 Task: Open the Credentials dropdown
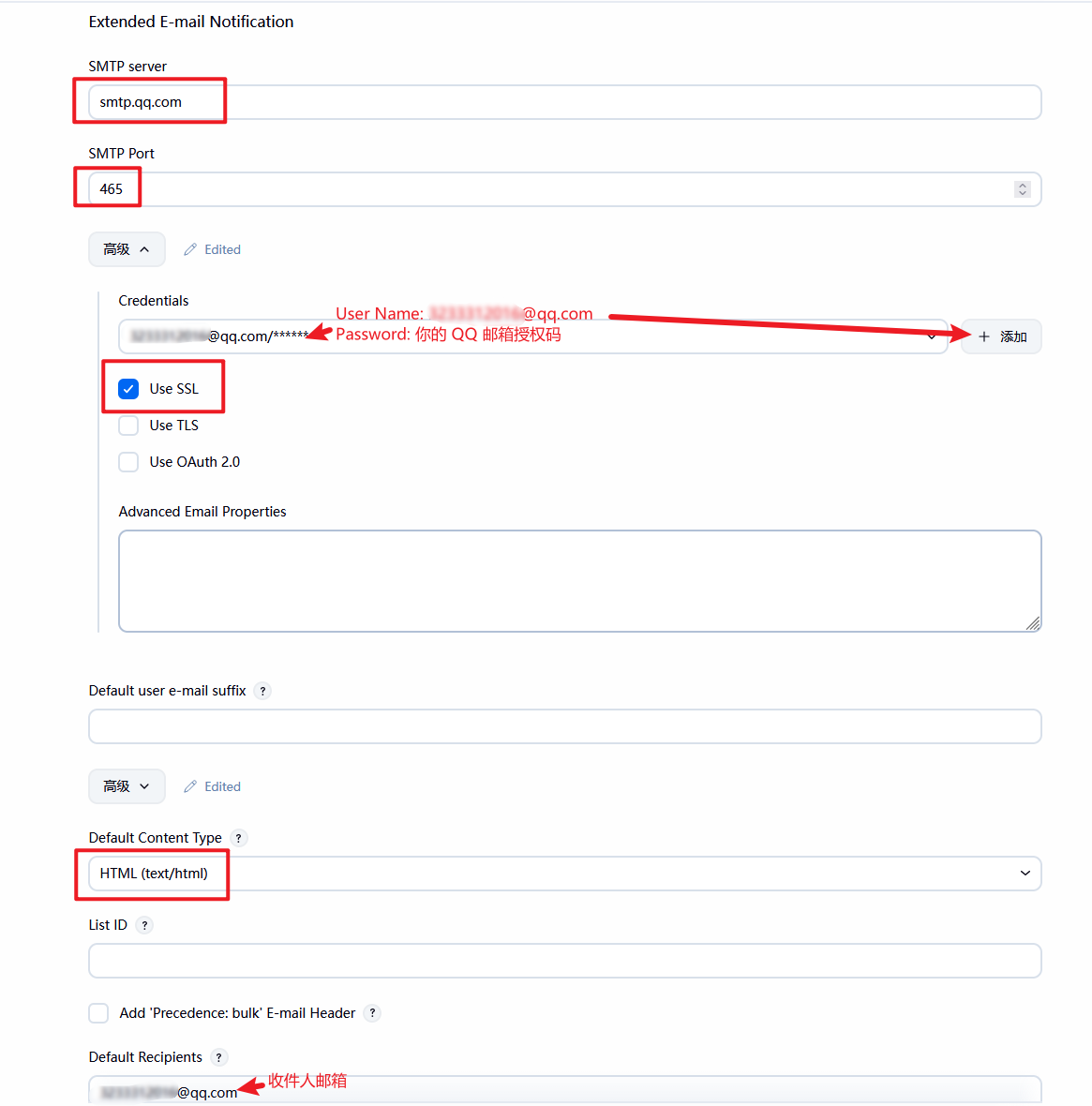[x=533, y=336]
